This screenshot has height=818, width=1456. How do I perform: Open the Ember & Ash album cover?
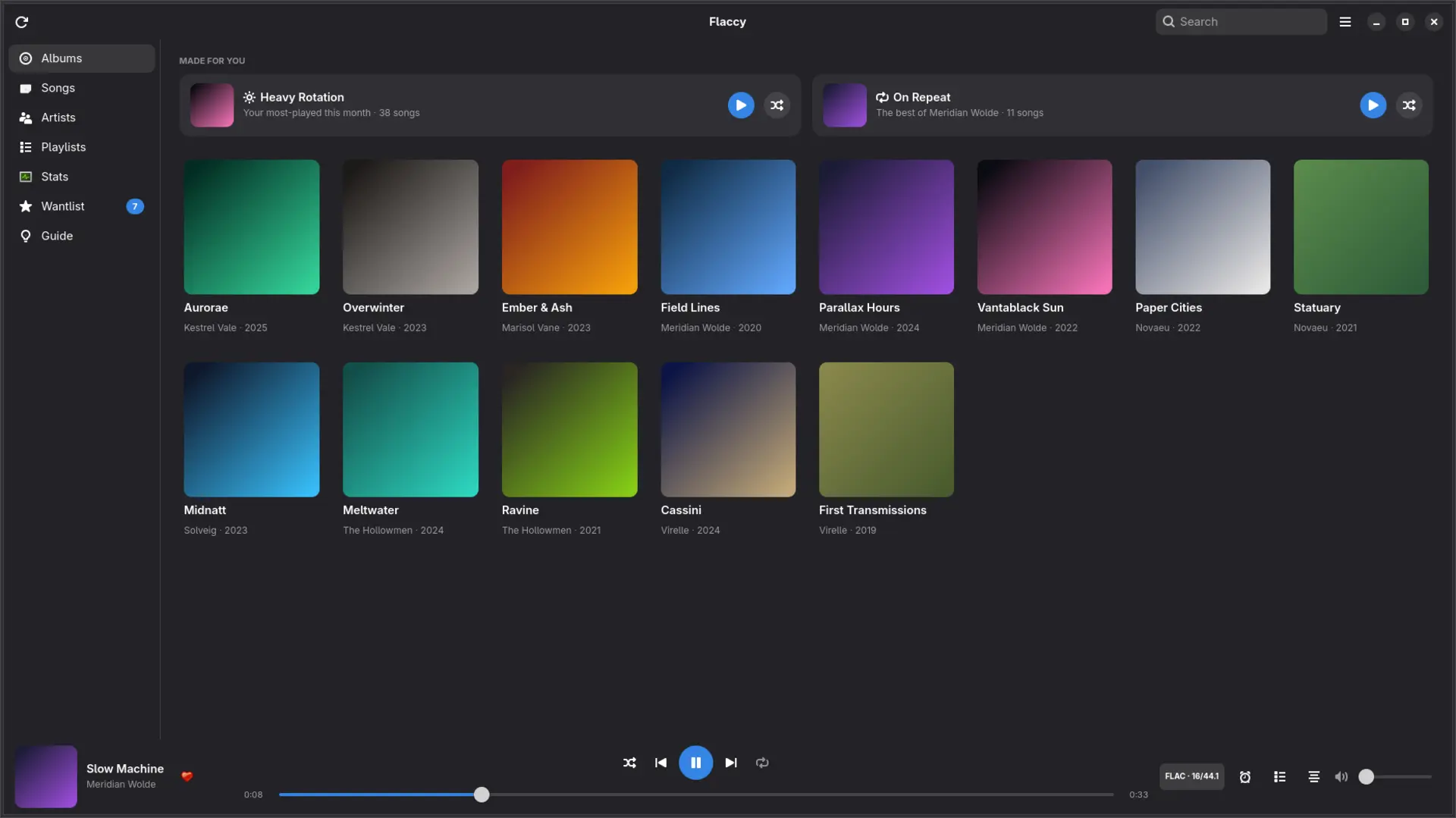570,227
